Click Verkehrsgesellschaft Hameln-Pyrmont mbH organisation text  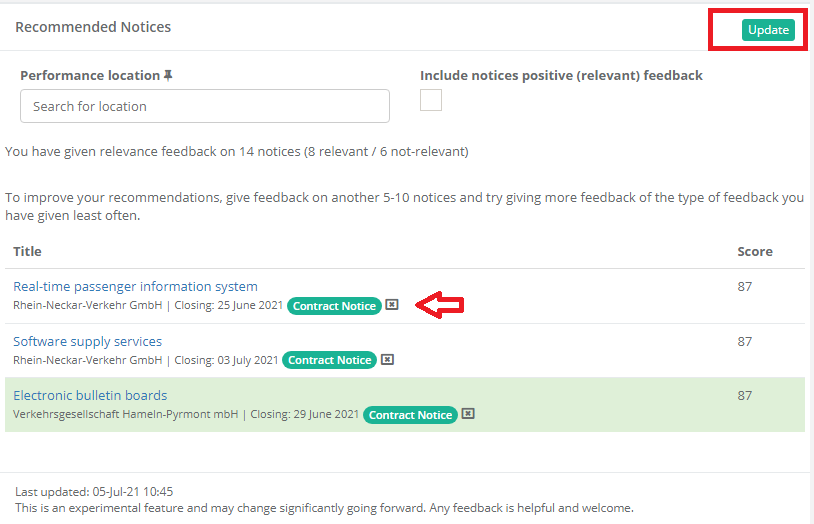click(x=125, y=414)
